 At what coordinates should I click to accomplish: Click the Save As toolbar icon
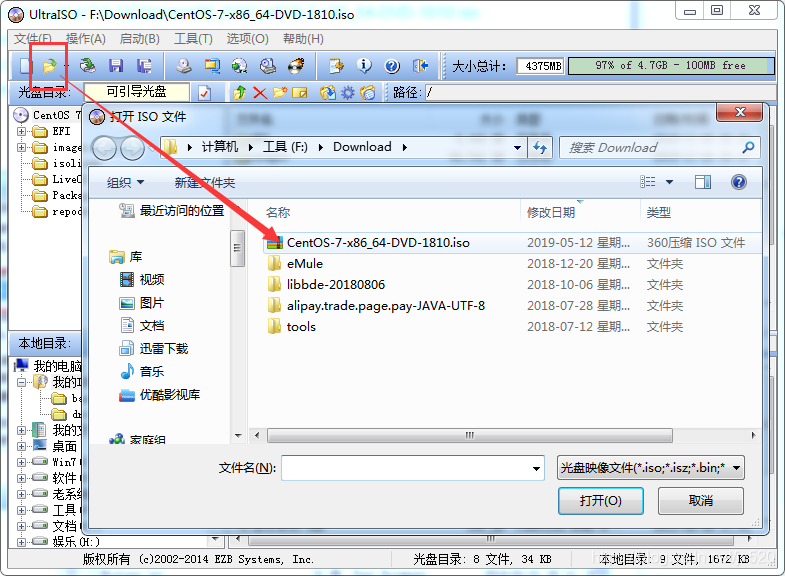tap(144, 66)
